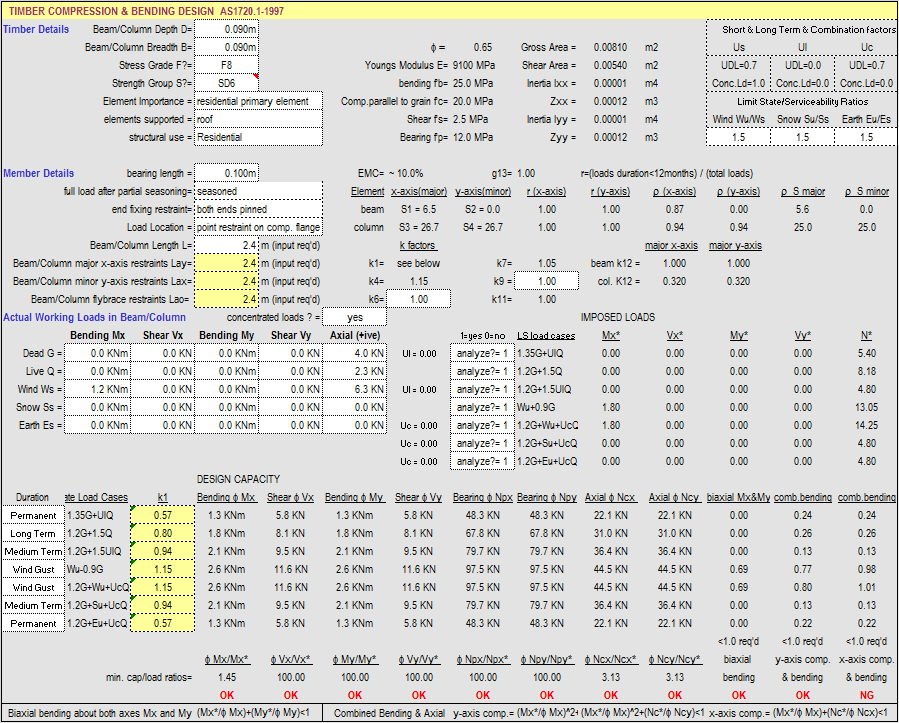This screenshot has width=899, height=723.
Task: Click the seasoning cell showing 'seasoned'
Action: click(259, 191)
